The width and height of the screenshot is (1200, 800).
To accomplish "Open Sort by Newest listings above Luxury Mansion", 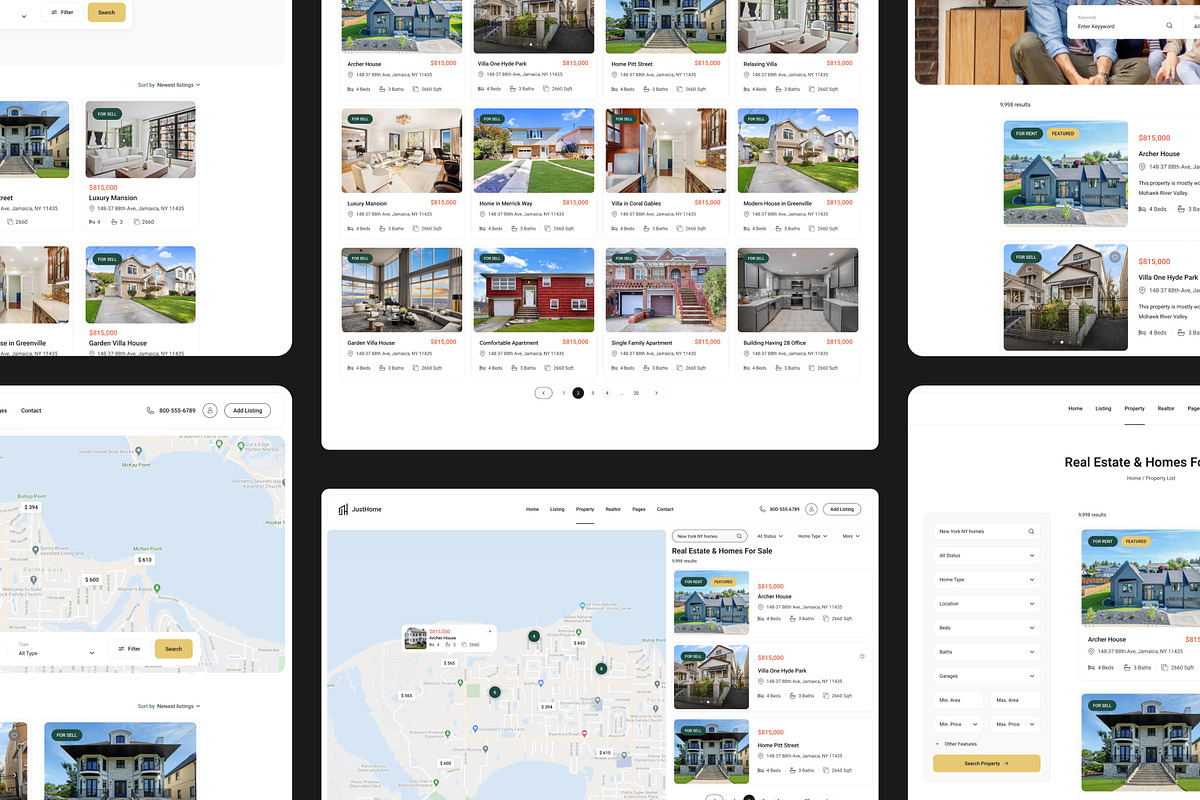I will [x=169, y=85].
